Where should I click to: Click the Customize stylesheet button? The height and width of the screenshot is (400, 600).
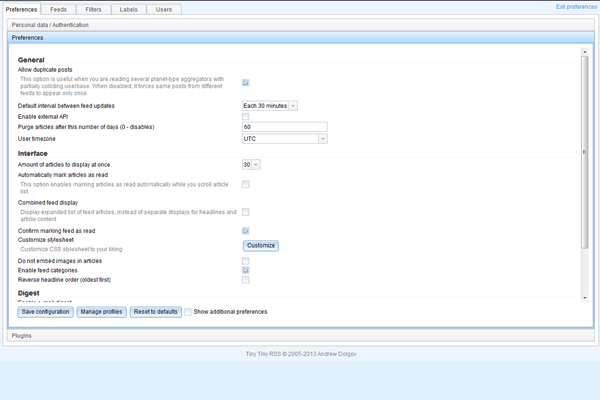coord(261,245)
